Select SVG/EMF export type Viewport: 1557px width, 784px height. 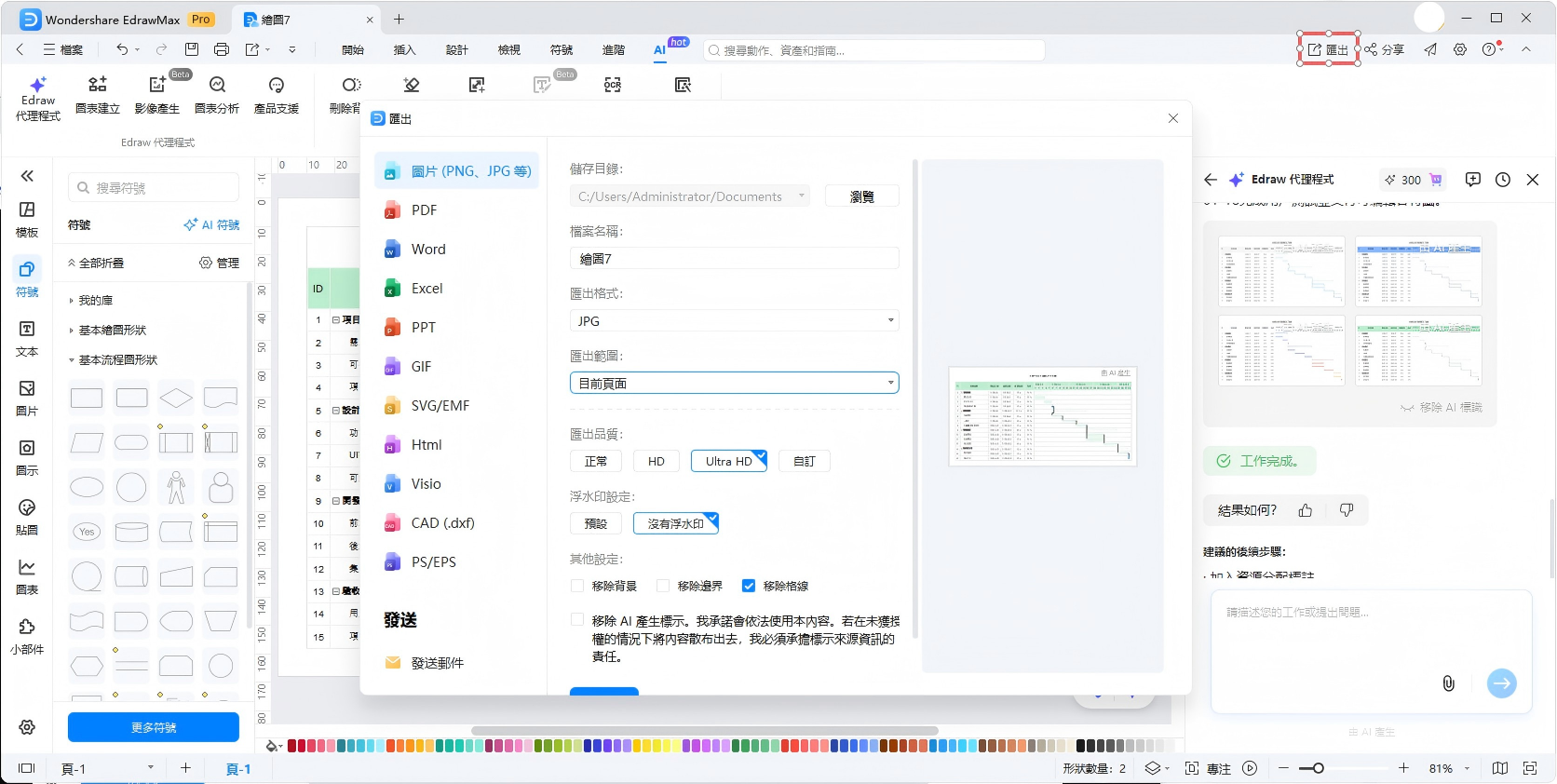pyautogui.click(x=456, y=406)
